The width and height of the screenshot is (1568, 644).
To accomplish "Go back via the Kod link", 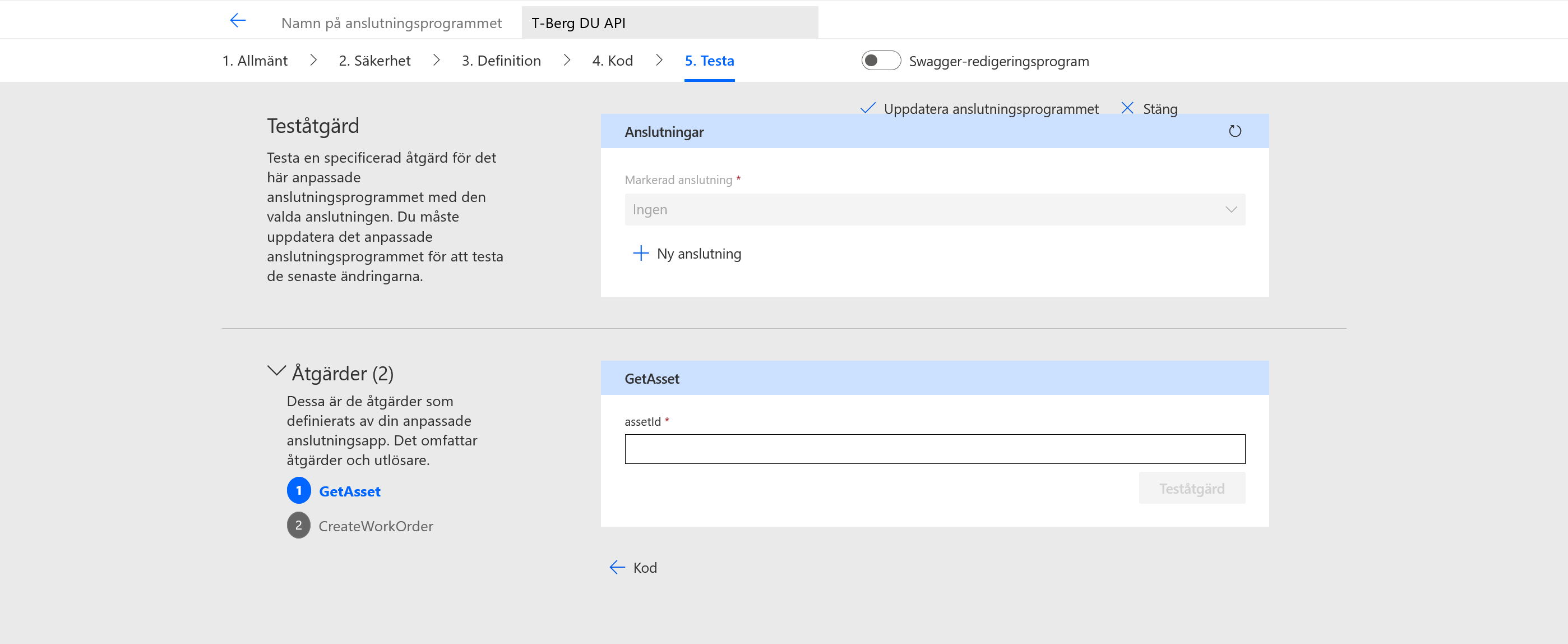I will pyautogui.click(x=645, y=567).
